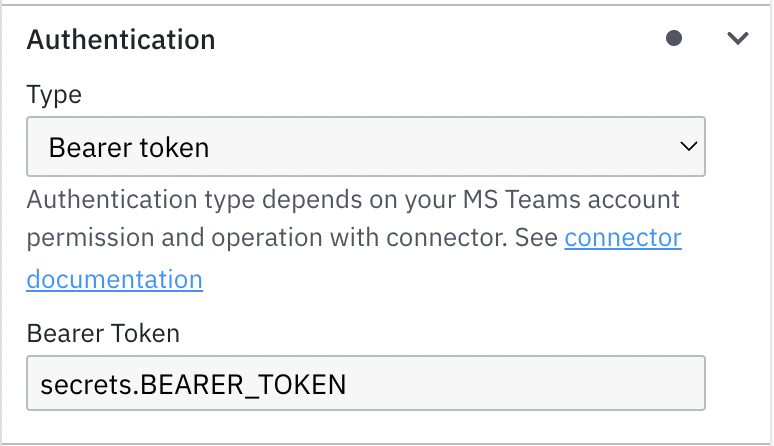Click the authentication type help description text
The image size is (774, 446).
(x=300, y=199)
